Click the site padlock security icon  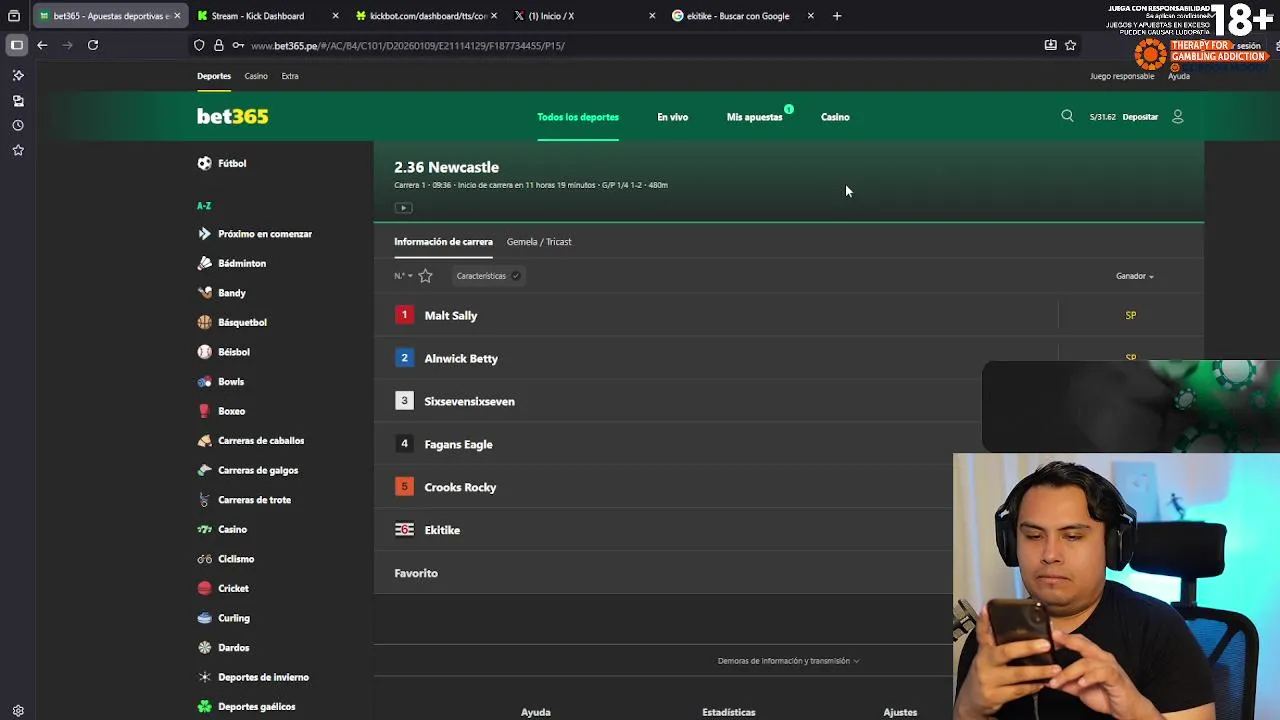point(219,45)
